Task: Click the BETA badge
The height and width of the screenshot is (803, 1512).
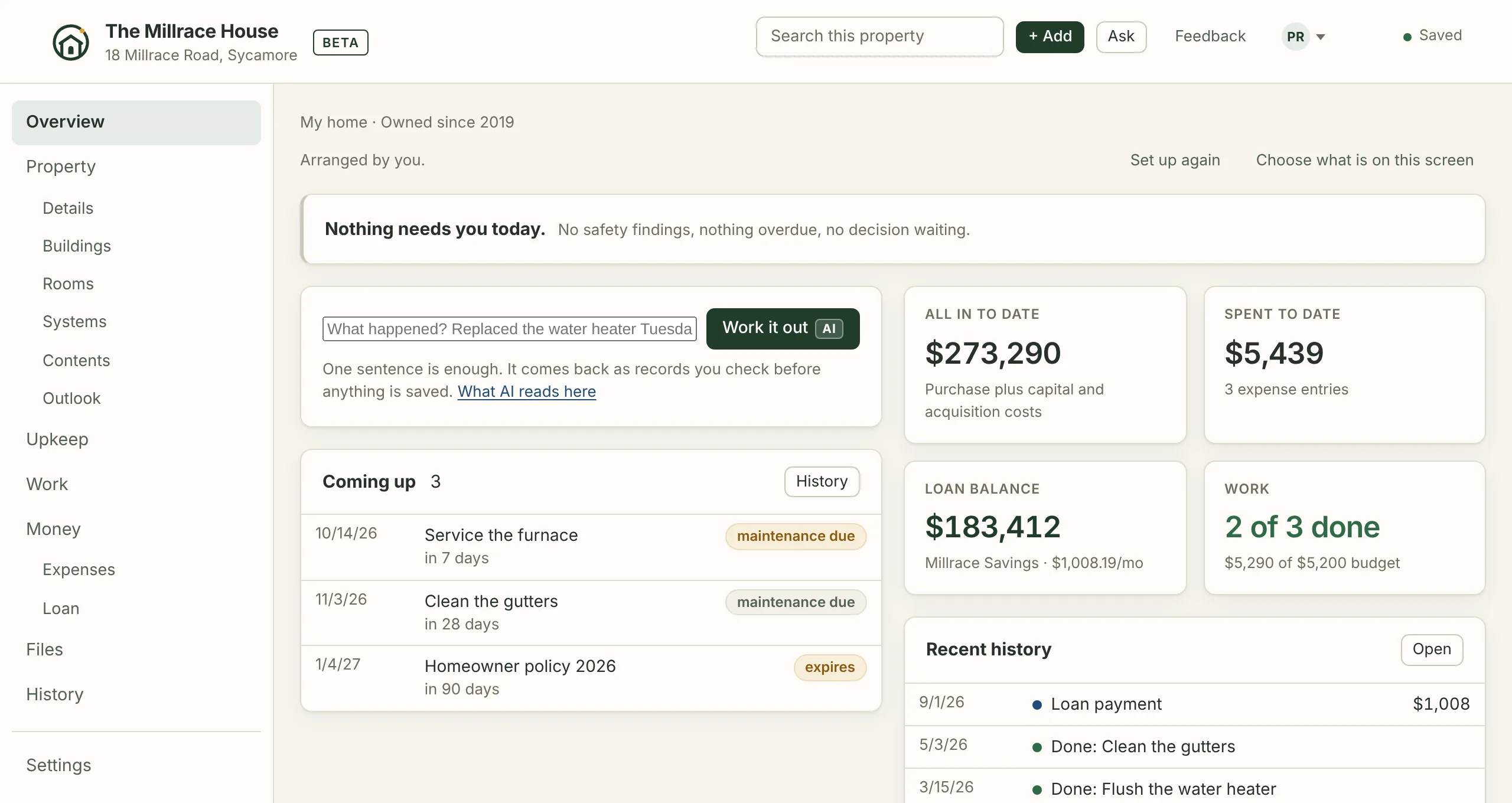Action: point(340,43)
